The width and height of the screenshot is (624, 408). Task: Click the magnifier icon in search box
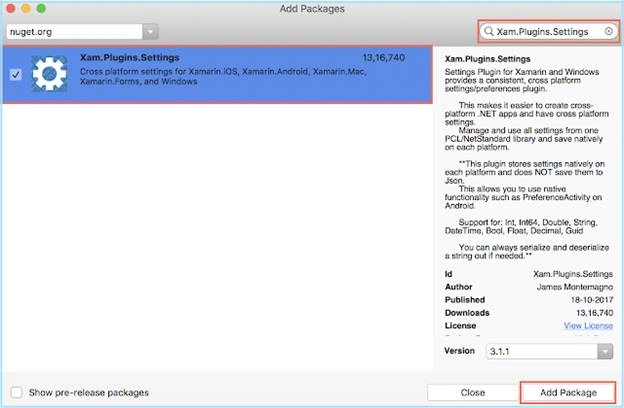coord(489,31)
